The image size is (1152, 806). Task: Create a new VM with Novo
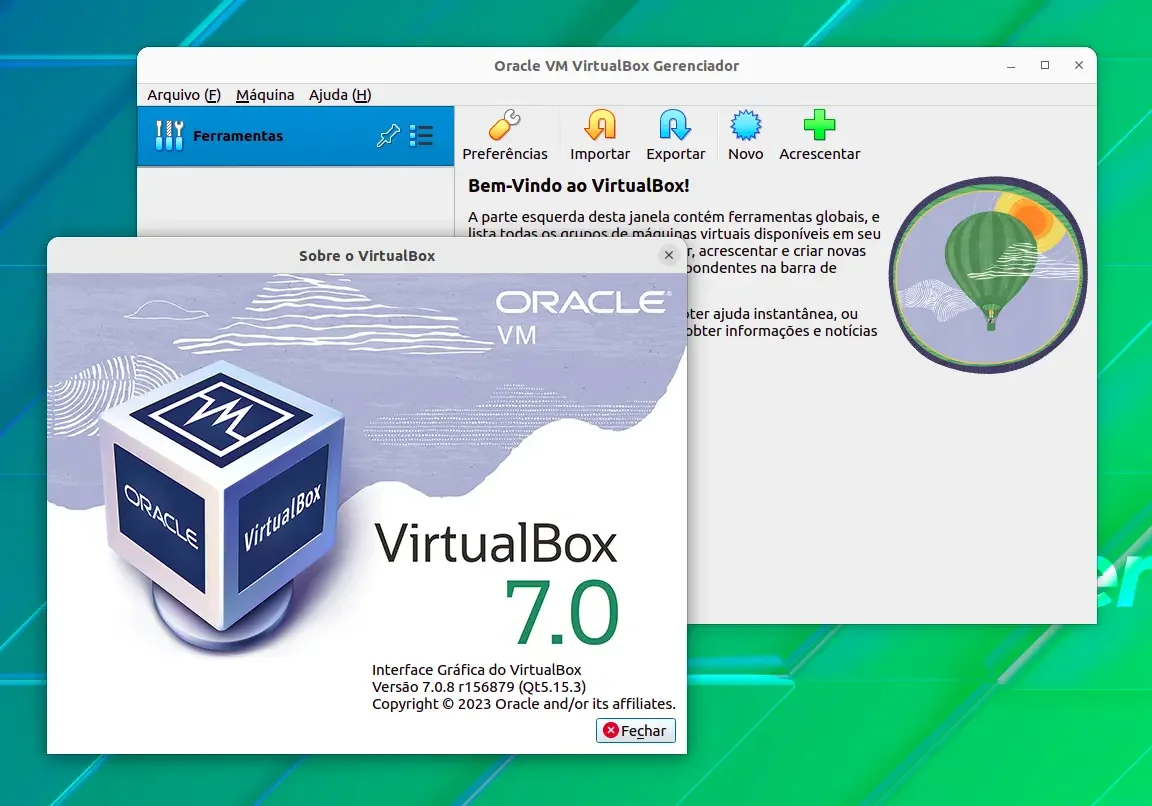(x=745, y=135)
